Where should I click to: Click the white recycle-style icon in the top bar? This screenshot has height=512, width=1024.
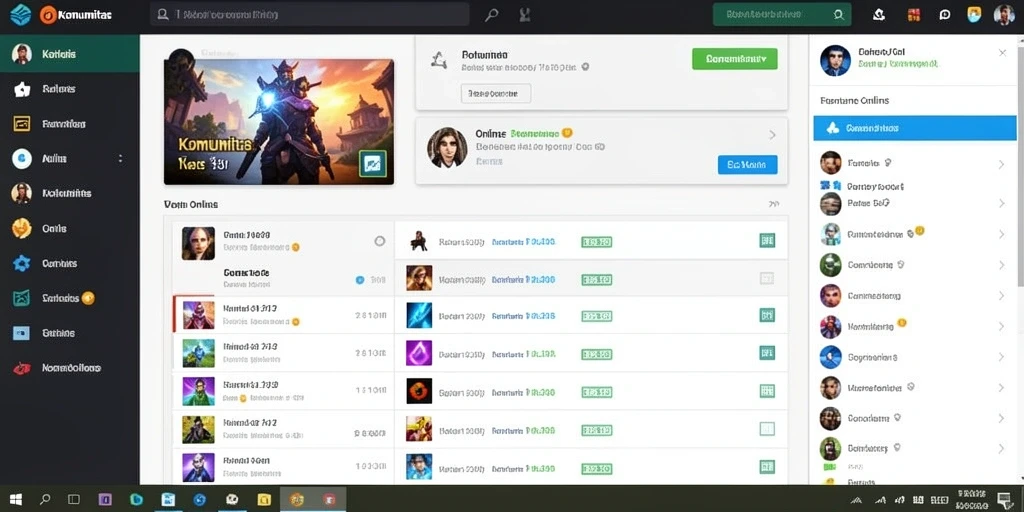point(878,14)
